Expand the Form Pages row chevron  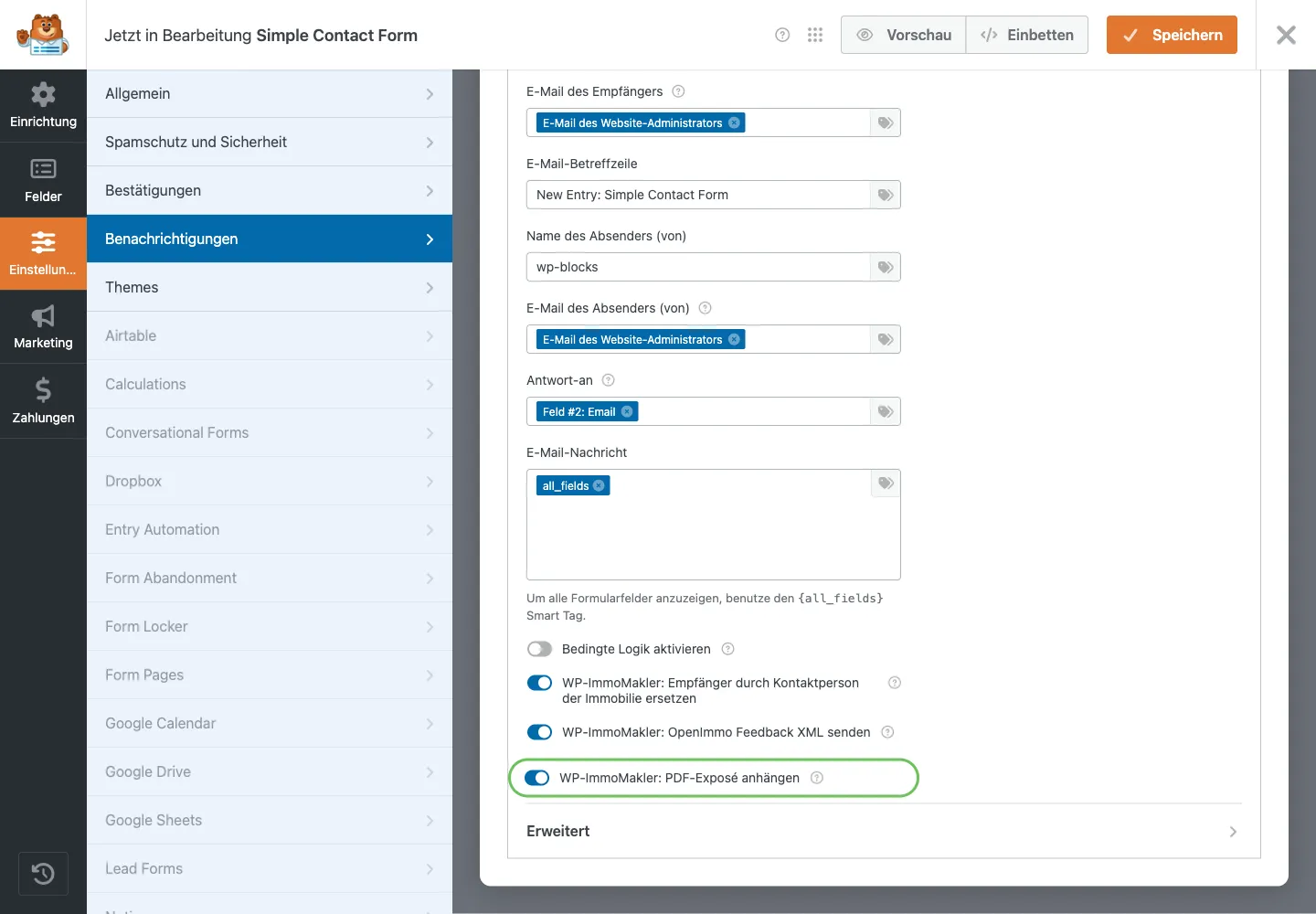[430, 675]
